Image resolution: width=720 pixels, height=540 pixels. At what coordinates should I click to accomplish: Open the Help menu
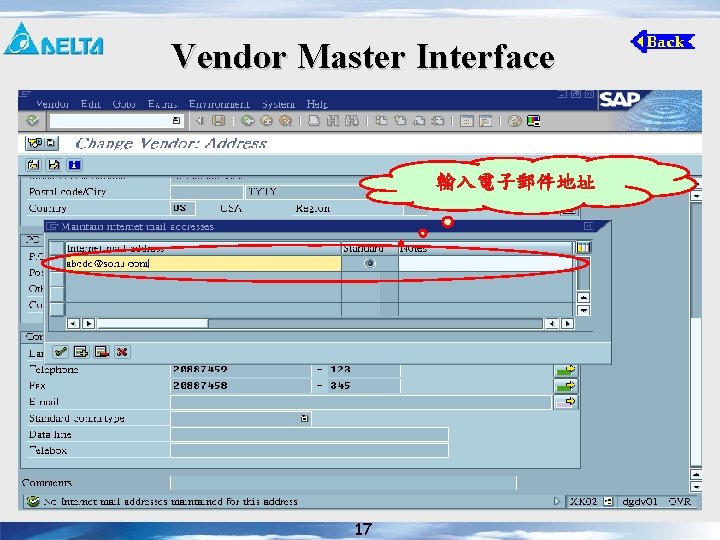[317, 104]
